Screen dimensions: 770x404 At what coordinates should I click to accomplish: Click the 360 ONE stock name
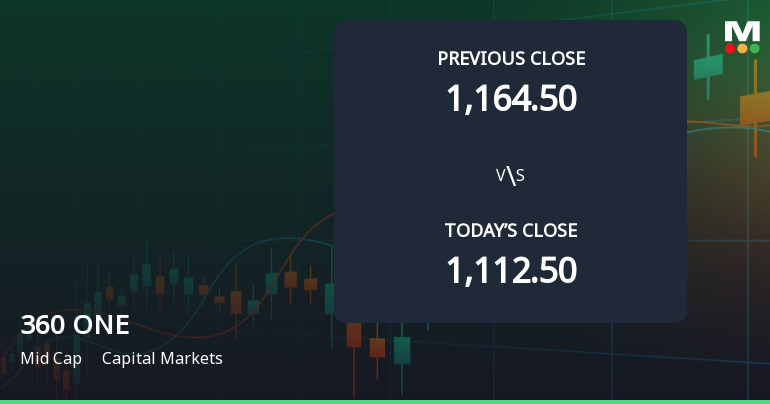pyautogui.click(x=75, y=325)
